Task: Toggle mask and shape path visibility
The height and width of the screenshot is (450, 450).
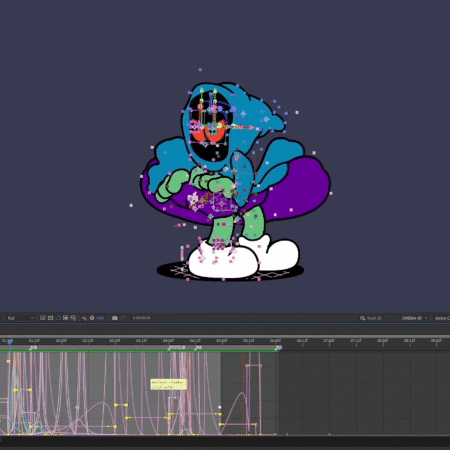Action: point(58,318)
